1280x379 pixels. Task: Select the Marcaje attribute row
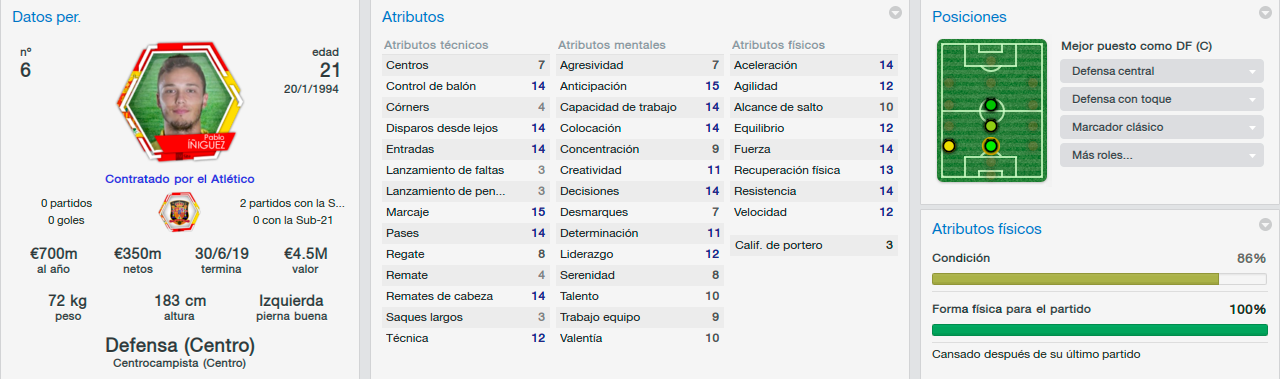coord(466,212)
